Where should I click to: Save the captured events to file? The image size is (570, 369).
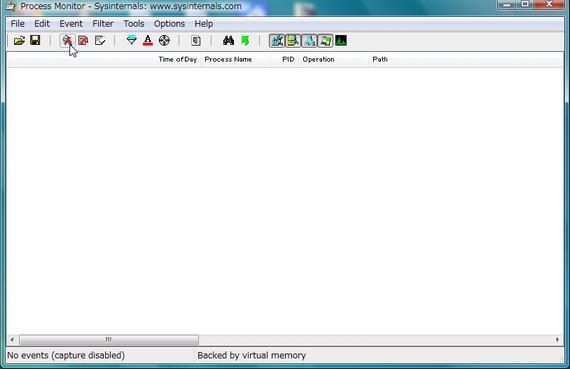(x=35, y=40)
